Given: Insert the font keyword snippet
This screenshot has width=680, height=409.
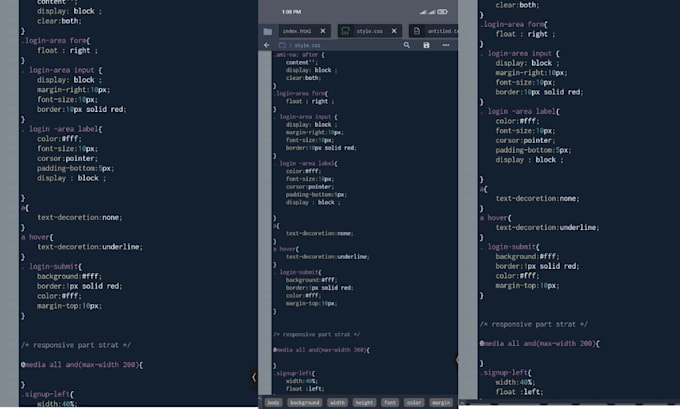Looking at the screenshot, I should (390, 403).
